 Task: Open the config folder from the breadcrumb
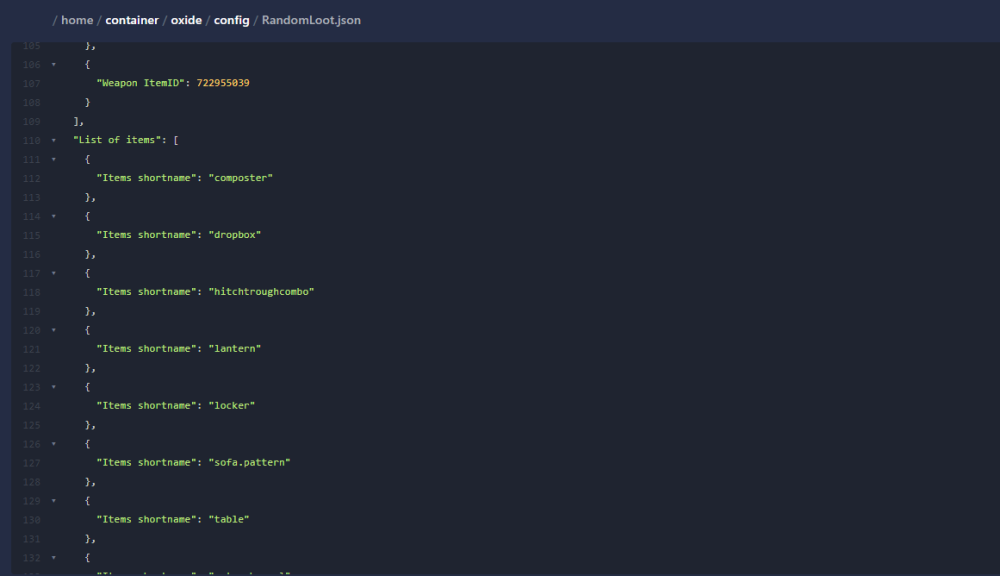(231, 19)
